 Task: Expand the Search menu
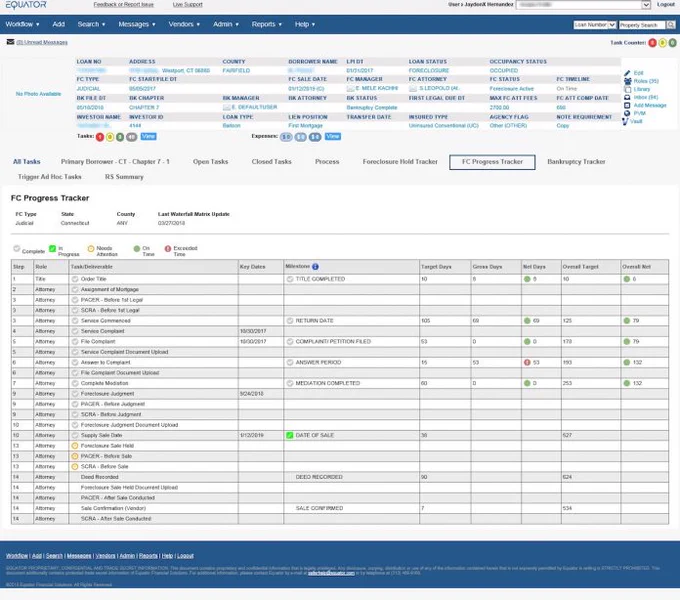point(91,24)
